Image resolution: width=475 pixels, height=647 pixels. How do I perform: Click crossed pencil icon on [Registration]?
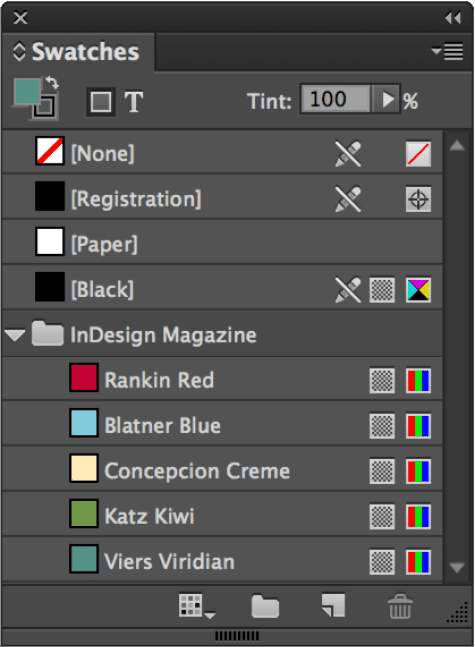tap(348, 199)
